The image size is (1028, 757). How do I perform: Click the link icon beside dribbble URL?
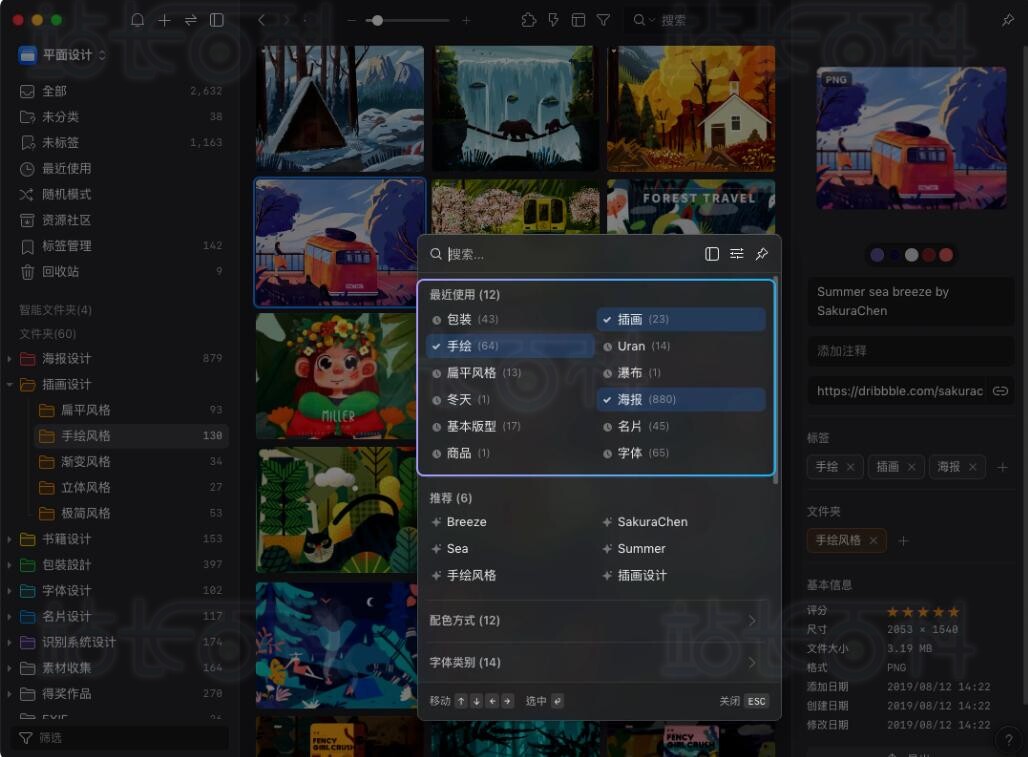coord(999,391)
